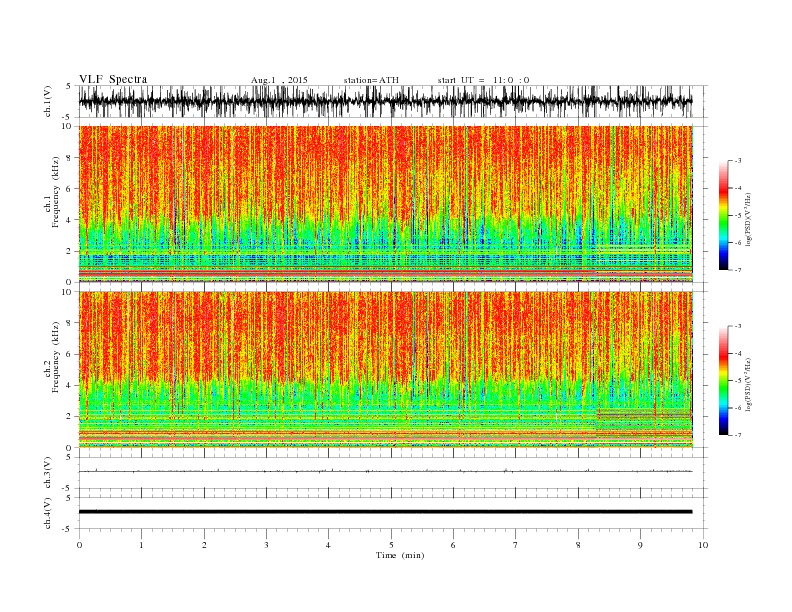The image size is (792, 612).
Task: Click the '10' tick label on the time axis
Action: tap(703, 545)
